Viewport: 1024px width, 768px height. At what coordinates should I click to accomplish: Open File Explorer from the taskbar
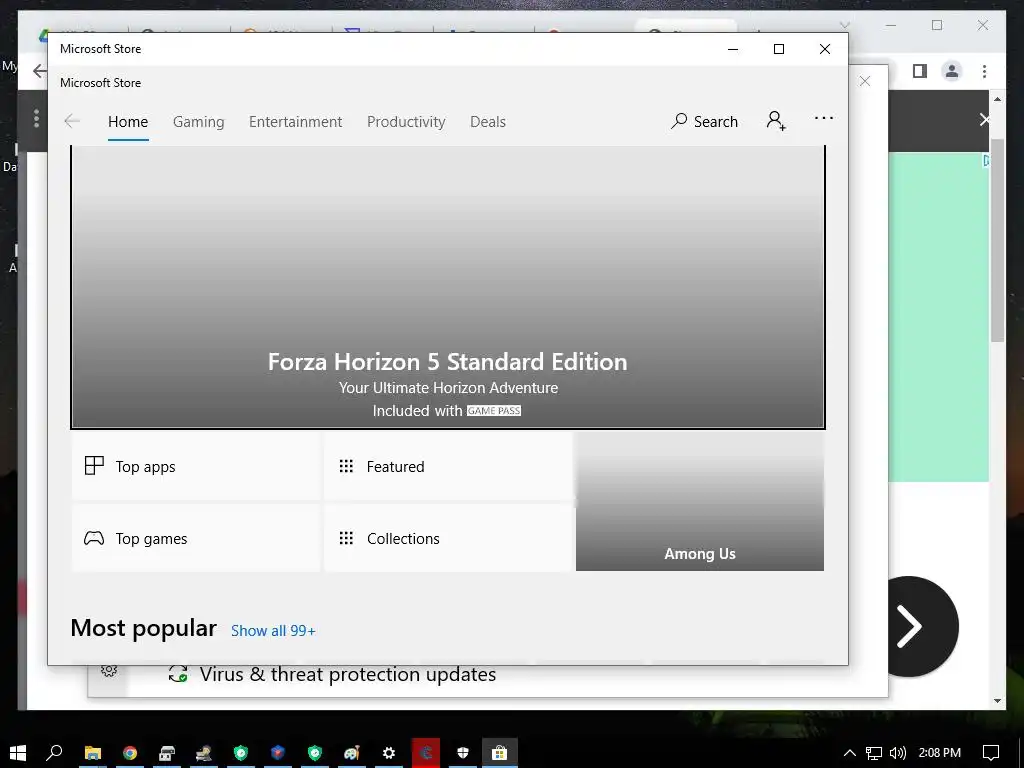tap(93, 753)
